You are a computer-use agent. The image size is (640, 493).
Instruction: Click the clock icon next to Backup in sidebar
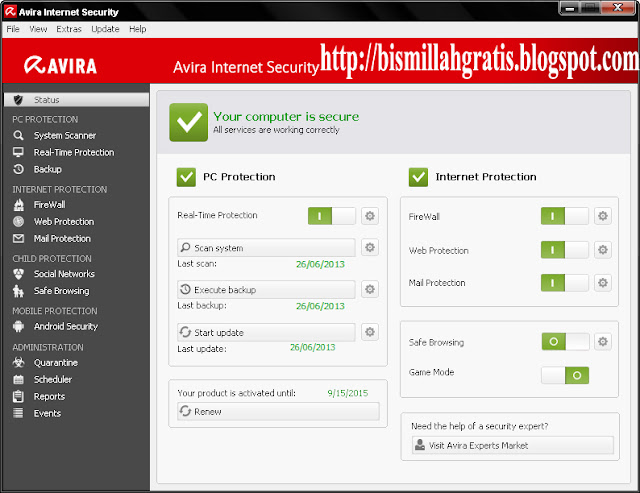pyautogui.click(x=18, y=169)
